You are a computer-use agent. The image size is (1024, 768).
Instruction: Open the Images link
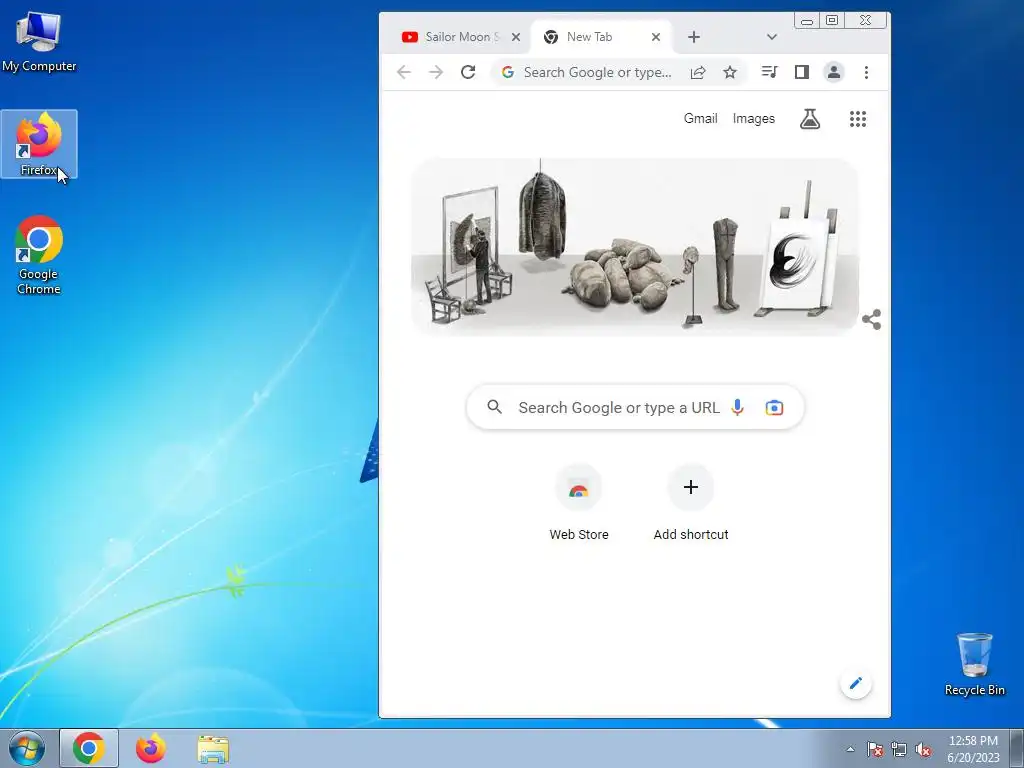[754, 119]
